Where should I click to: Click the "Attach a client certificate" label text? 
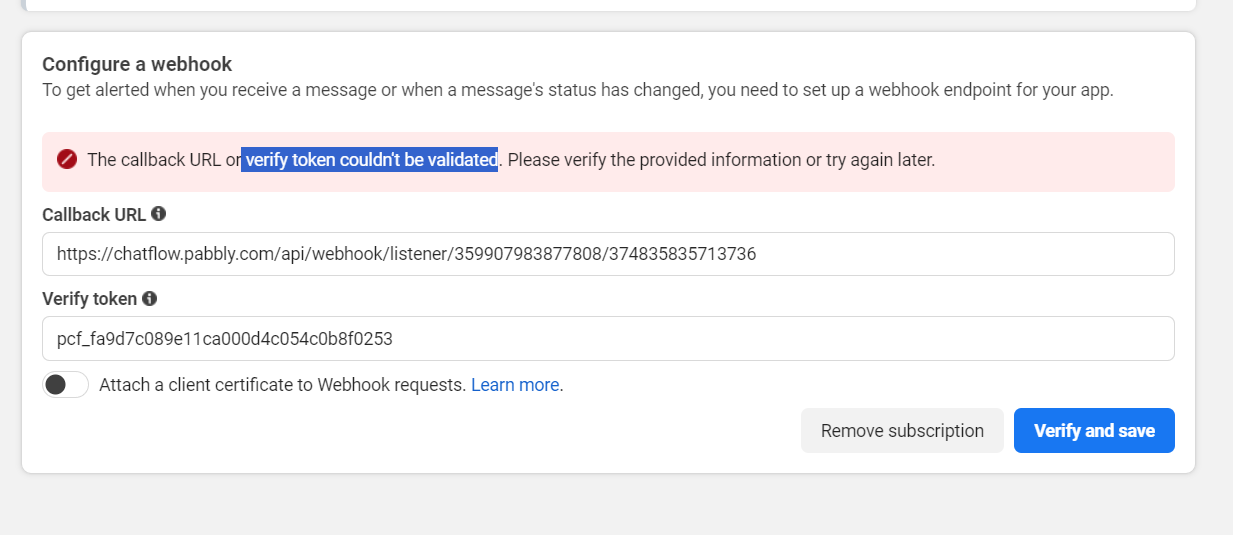click(282, 385)
